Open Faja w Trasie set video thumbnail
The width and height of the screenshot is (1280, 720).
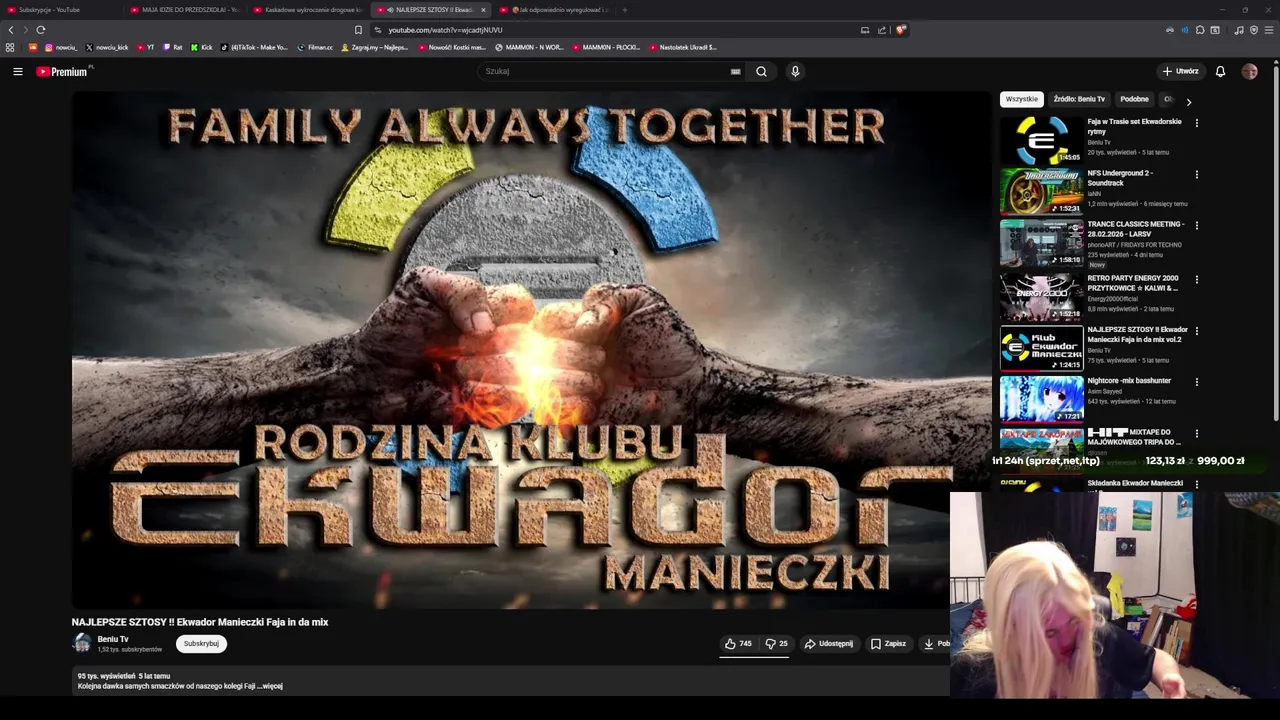1041,140
